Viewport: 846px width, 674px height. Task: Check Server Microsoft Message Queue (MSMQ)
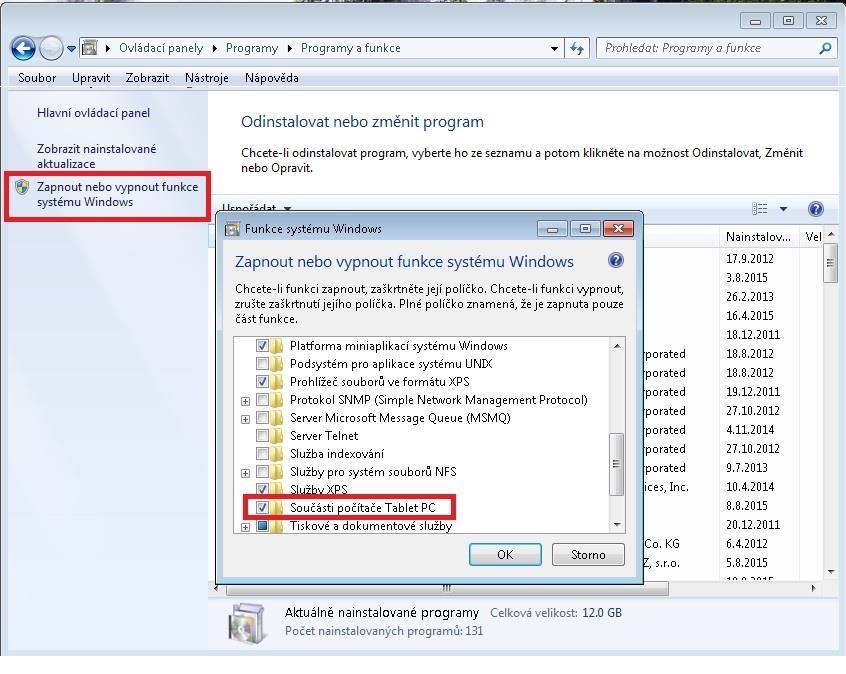(262, 418)
